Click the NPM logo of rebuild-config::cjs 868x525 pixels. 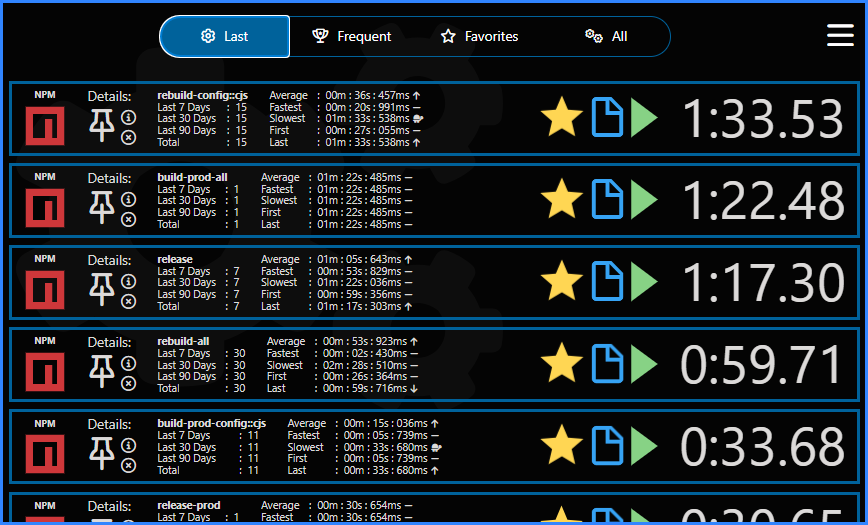[x=45, y=126]
